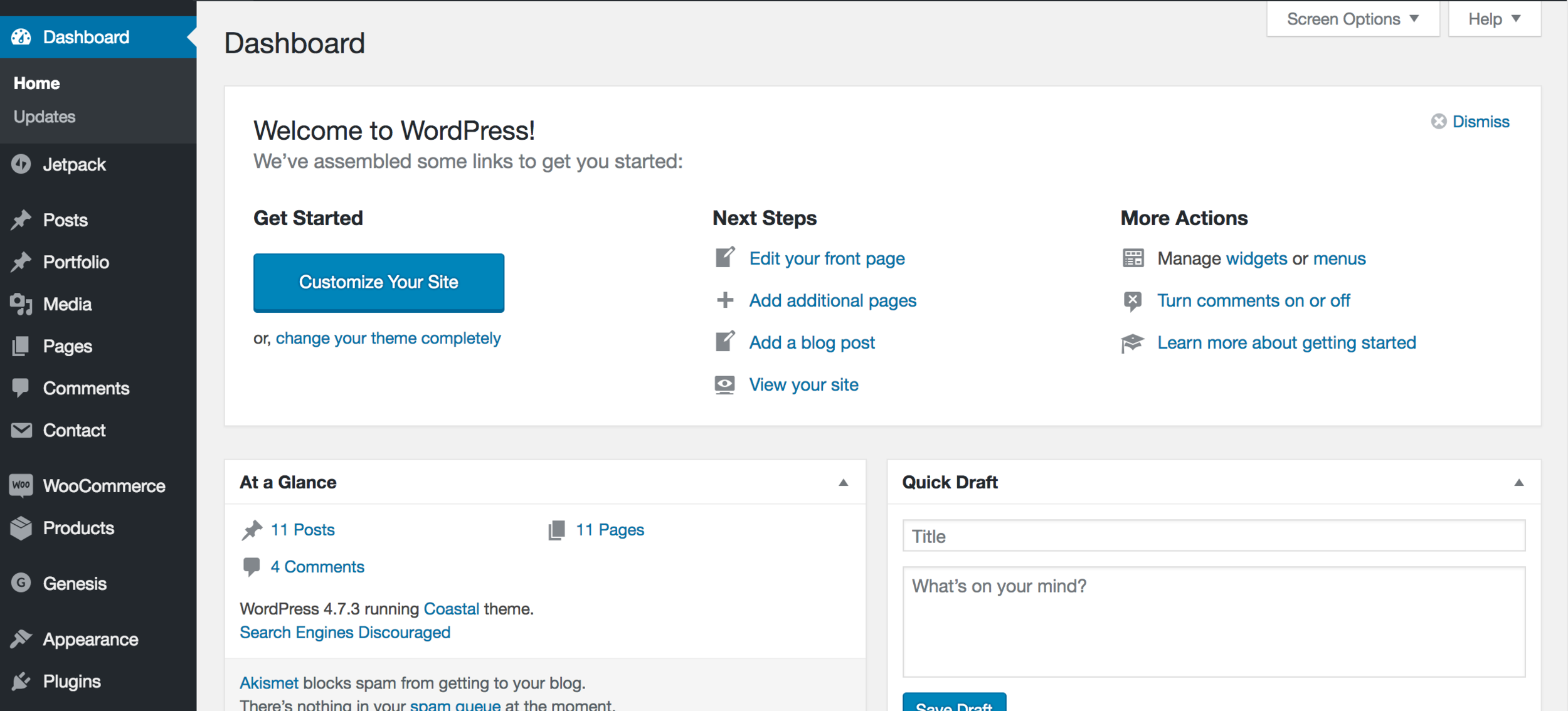
Task: Click the Dashboard gauge icon in sidebar
Action: (21, 37)
